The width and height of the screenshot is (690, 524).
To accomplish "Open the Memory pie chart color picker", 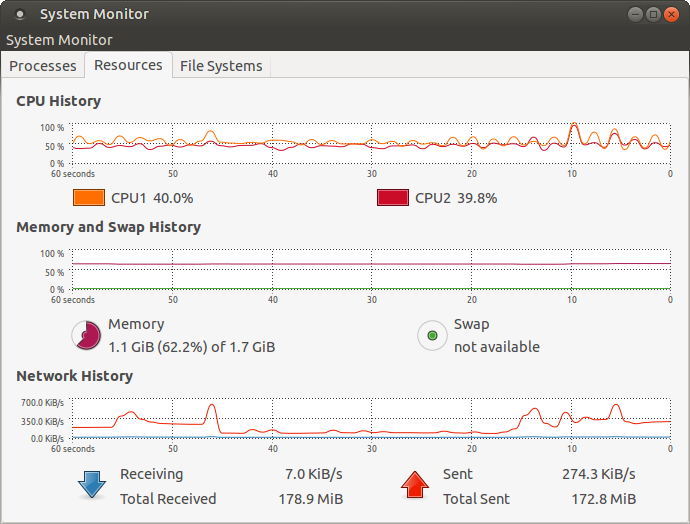I will point(86,336).
